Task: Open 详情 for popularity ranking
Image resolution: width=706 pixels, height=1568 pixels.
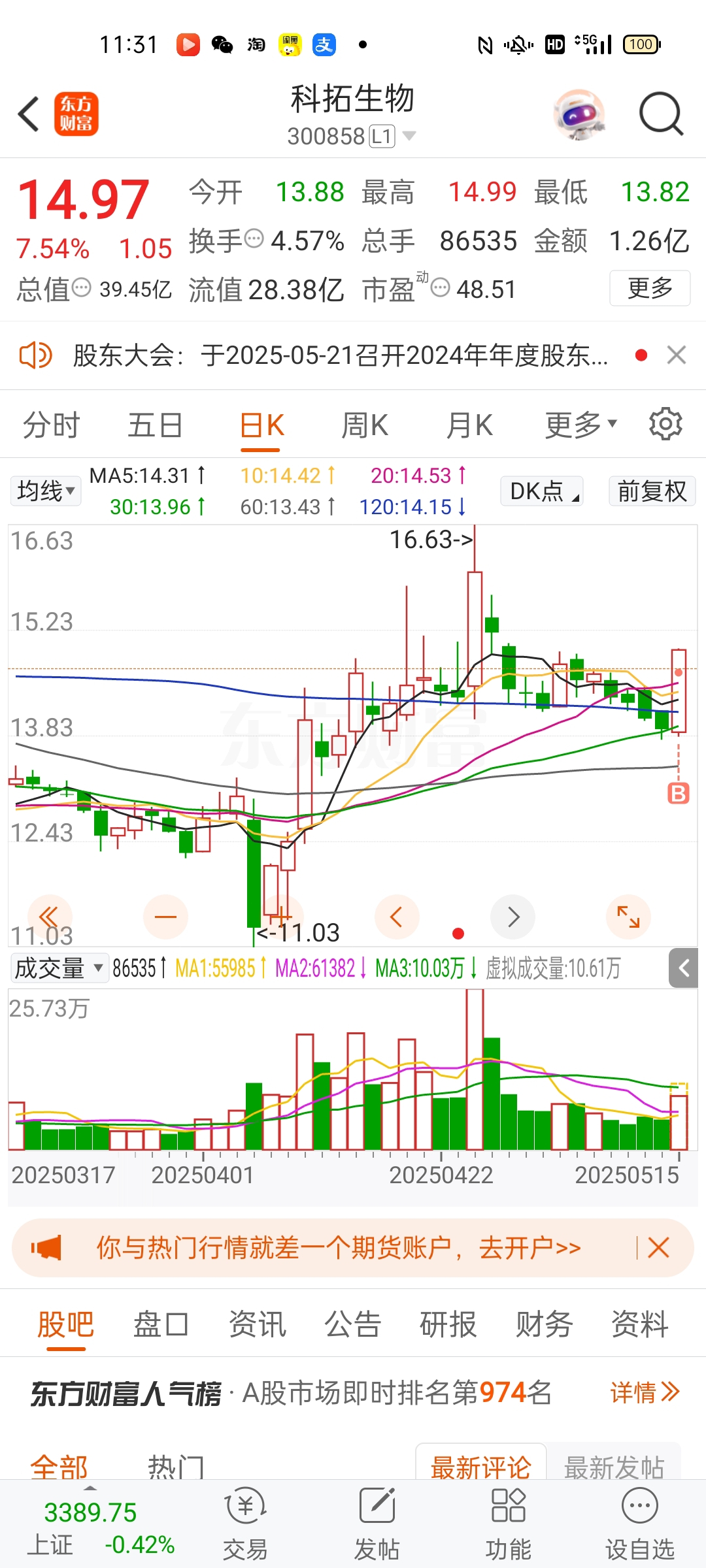Action: (645, 1393)
